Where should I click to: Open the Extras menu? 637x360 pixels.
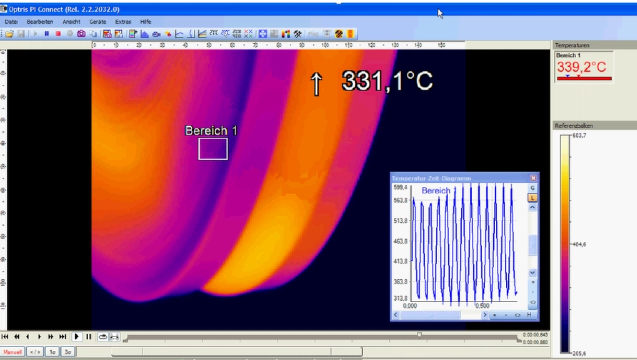123,22
